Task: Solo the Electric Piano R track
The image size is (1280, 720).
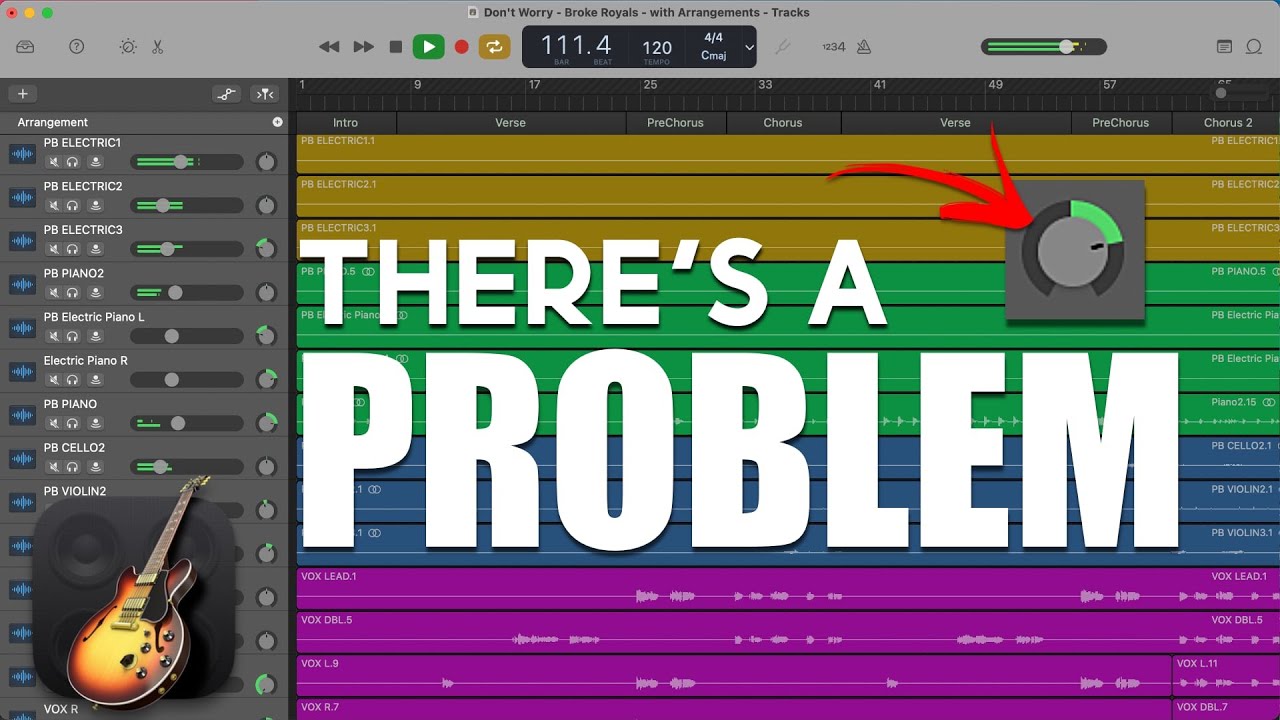Action: (x=73, y=379)
